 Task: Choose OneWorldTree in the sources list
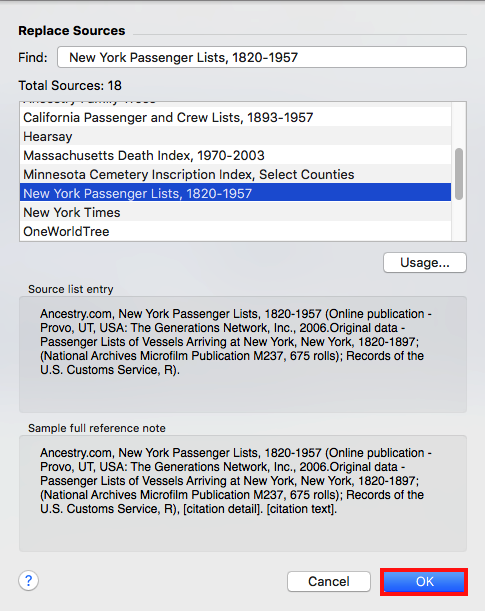click(x=235, y=231)
